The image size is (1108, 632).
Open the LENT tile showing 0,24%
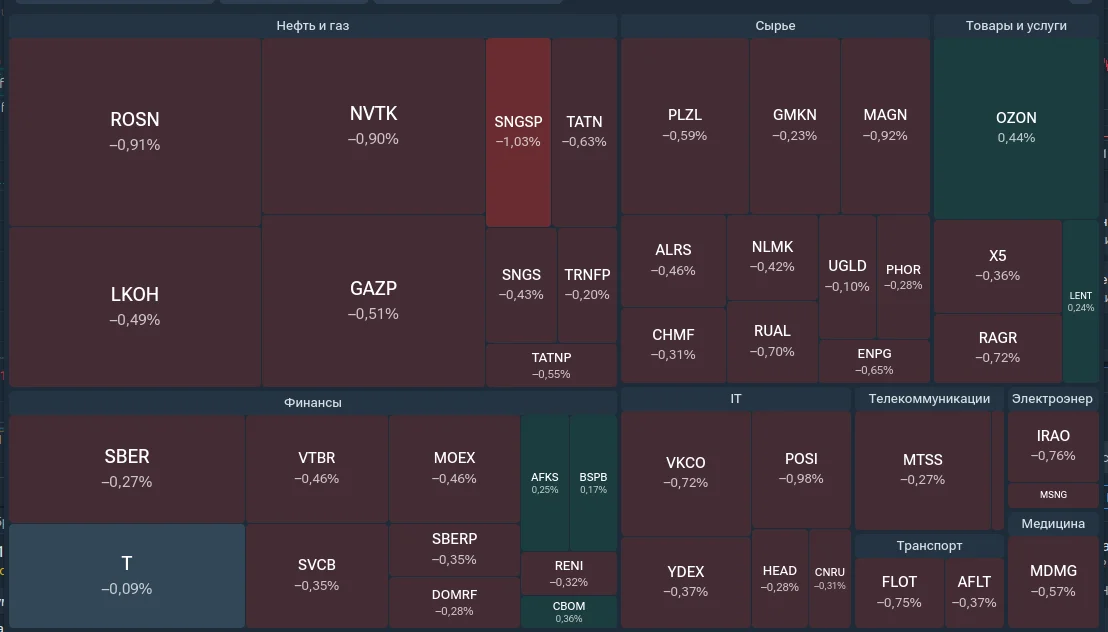click(1081, 301)
